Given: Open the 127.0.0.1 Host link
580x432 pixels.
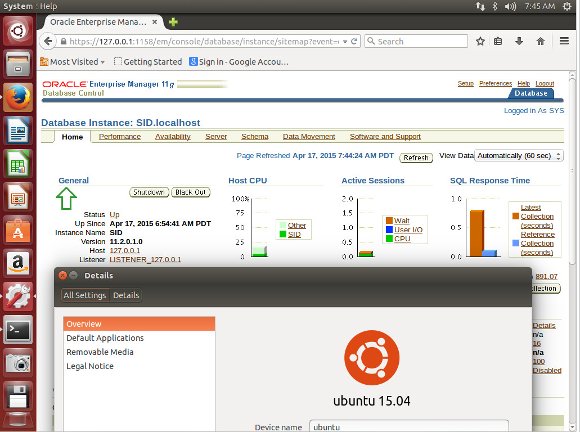Looking at the screenshot, I should point(125,250).
